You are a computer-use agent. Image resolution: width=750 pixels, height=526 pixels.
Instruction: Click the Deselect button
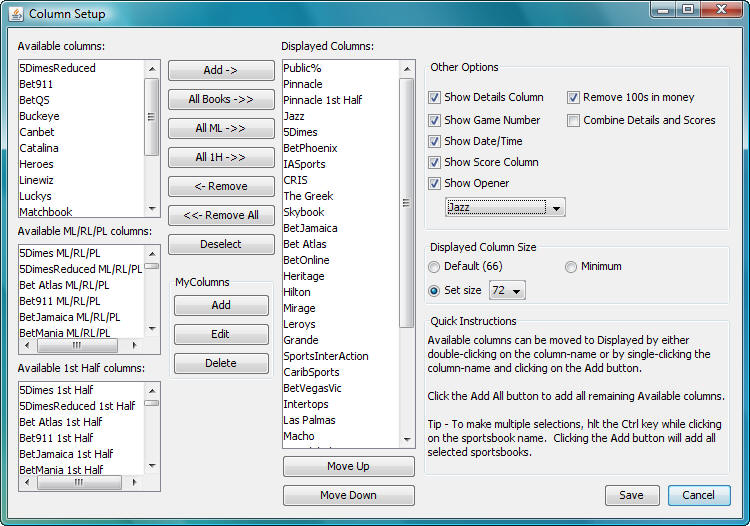pyautogui.click(x=221, y=244)
